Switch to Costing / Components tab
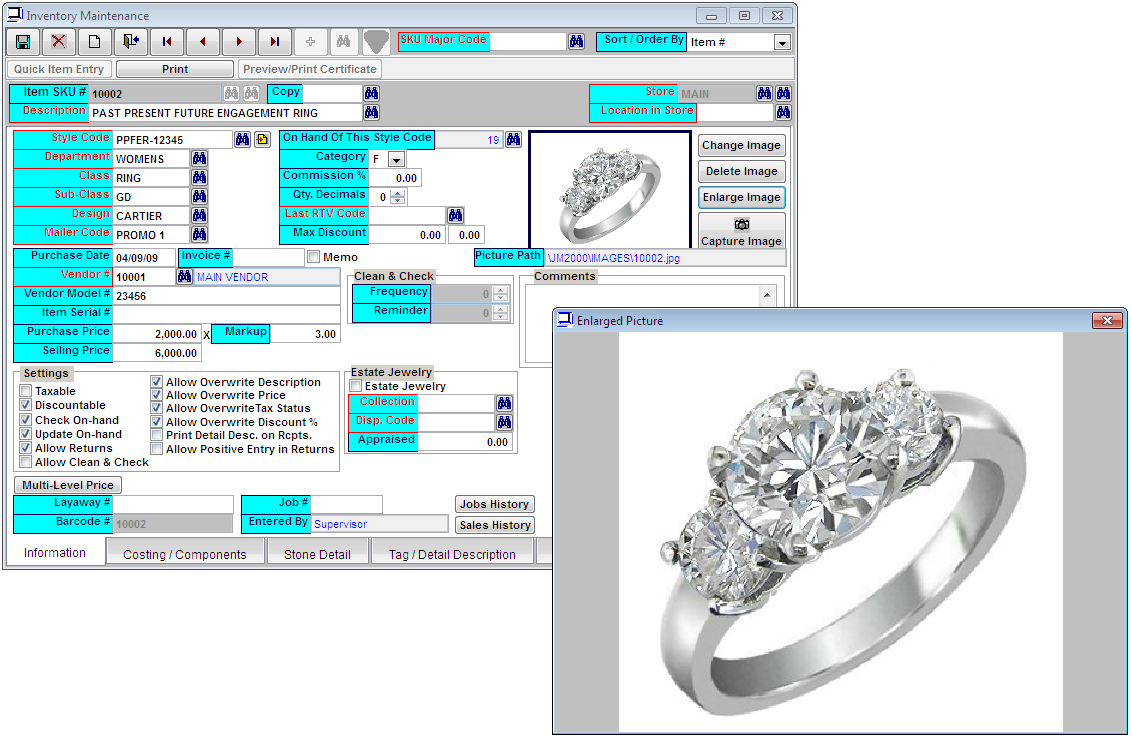The width and height of the screenshot is (1132, 738). (184, 554)
